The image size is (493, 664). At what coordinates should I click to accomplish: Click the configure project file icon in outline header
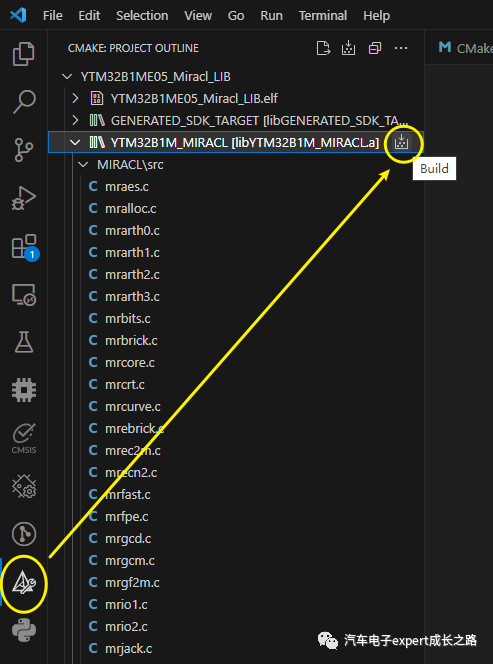point(323,48)
